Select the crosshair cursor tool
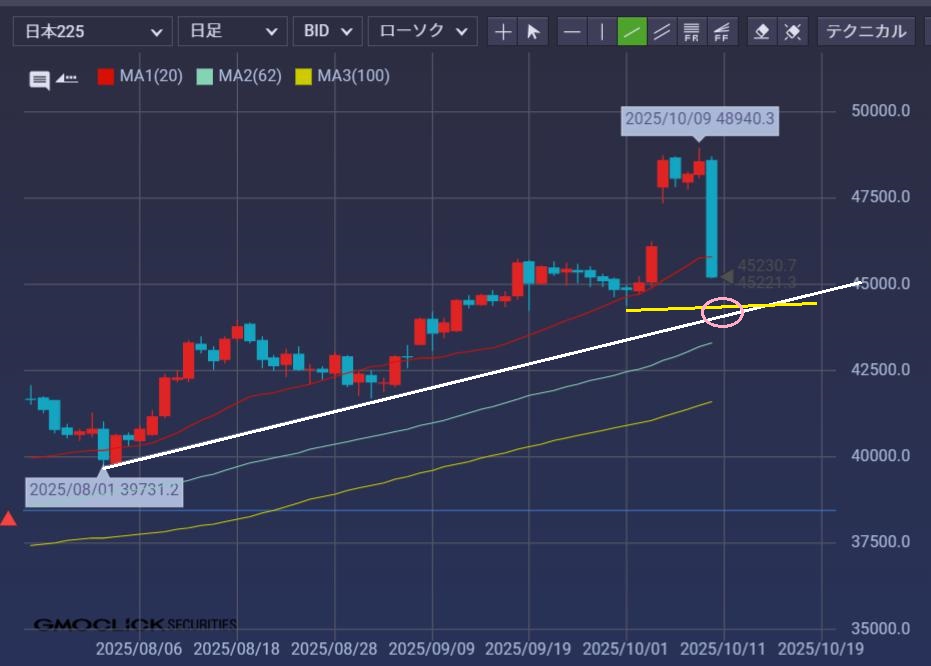Screen dimensions: 931x666 (x=503, y=32)
